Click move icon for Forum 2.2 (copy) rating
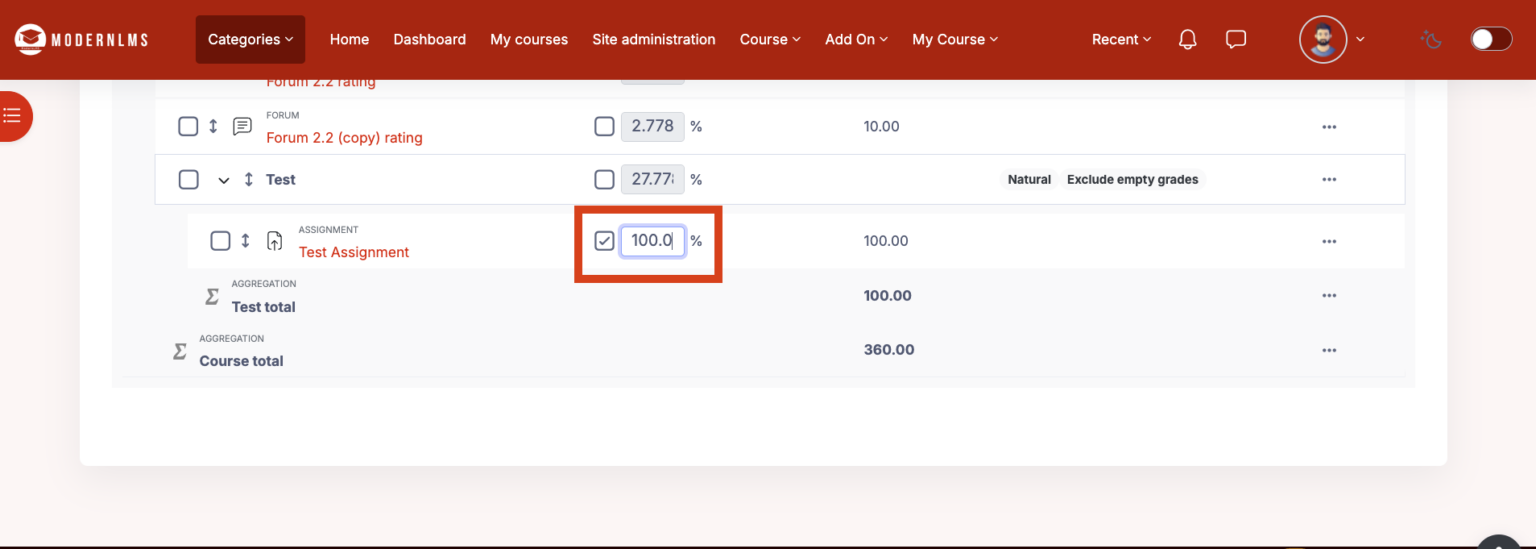The width and height of the screenshot is (1536, 549). tap(213, 127)
